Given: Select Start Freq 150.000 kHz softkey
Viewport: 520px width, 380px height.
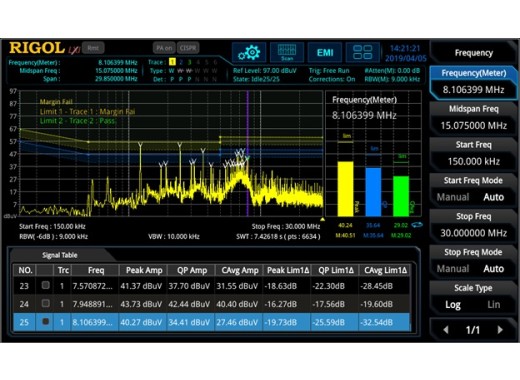Looking at the screenshot, I should point(473,153).
